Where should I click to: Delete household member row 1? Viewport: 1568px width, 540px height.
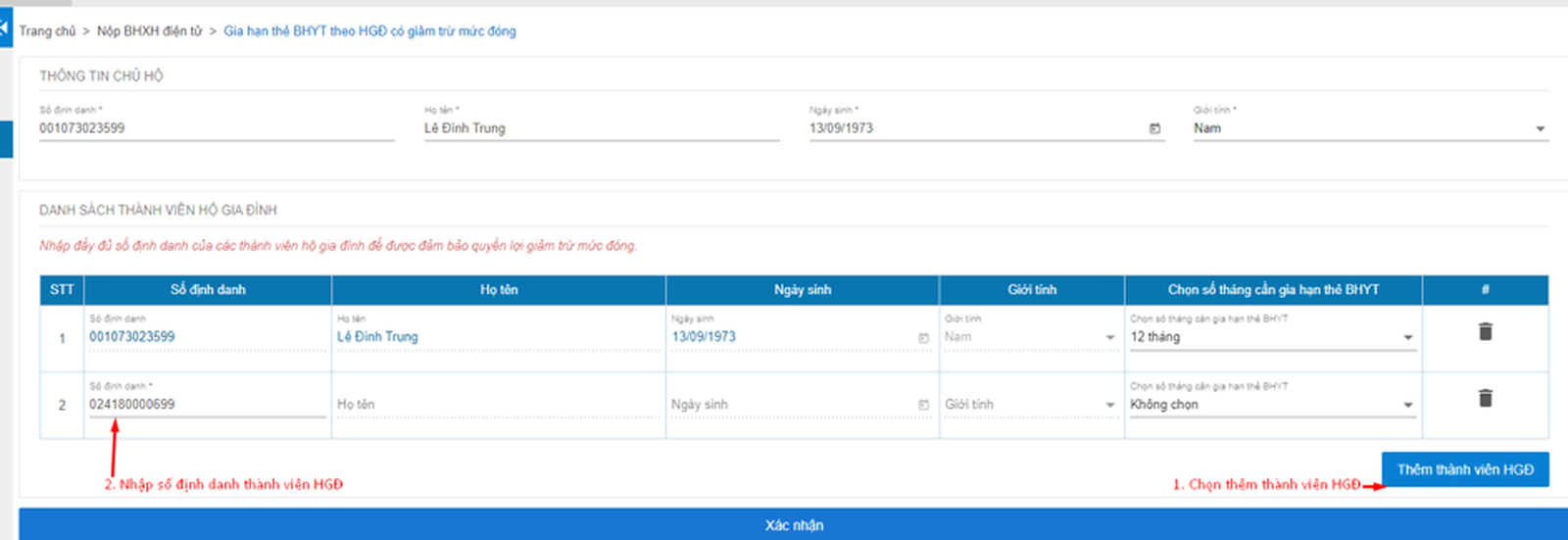(x=1485, y=332)
